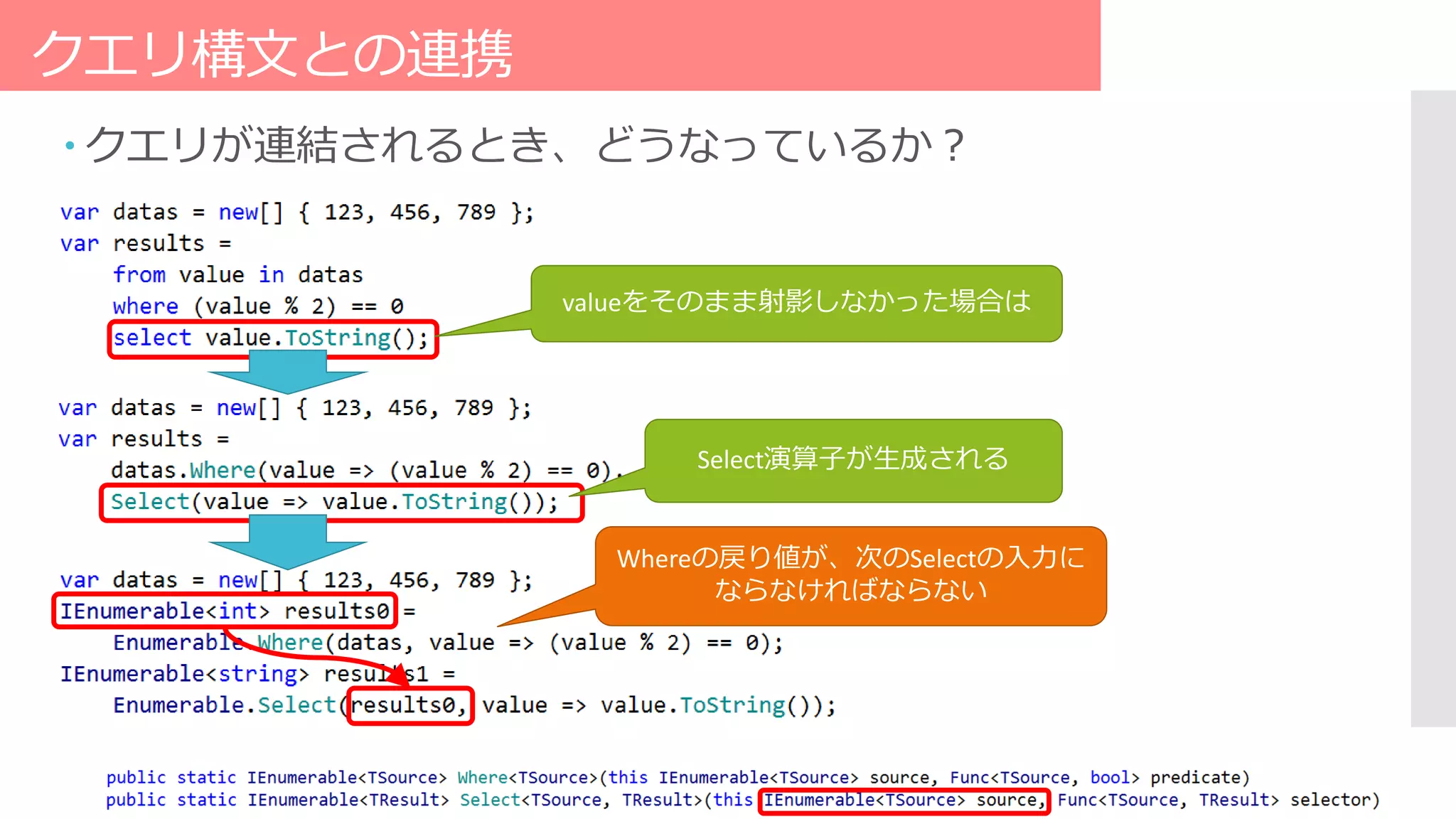Click IEnumerable<TSource> source in Select signature
The width and height of the screenshot is (1456, 819).
pos(904,801)
